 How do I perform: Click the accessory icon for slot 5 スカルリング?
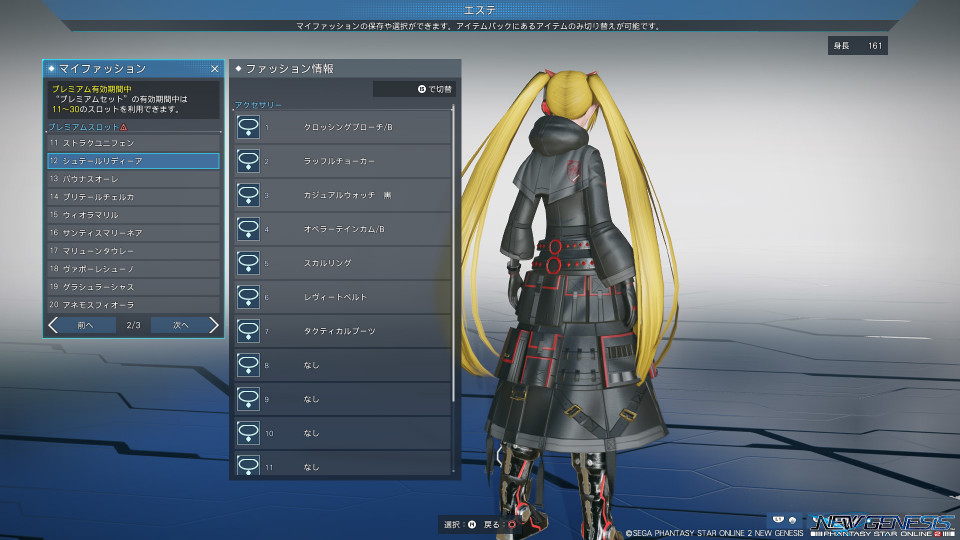pos(248,263)
